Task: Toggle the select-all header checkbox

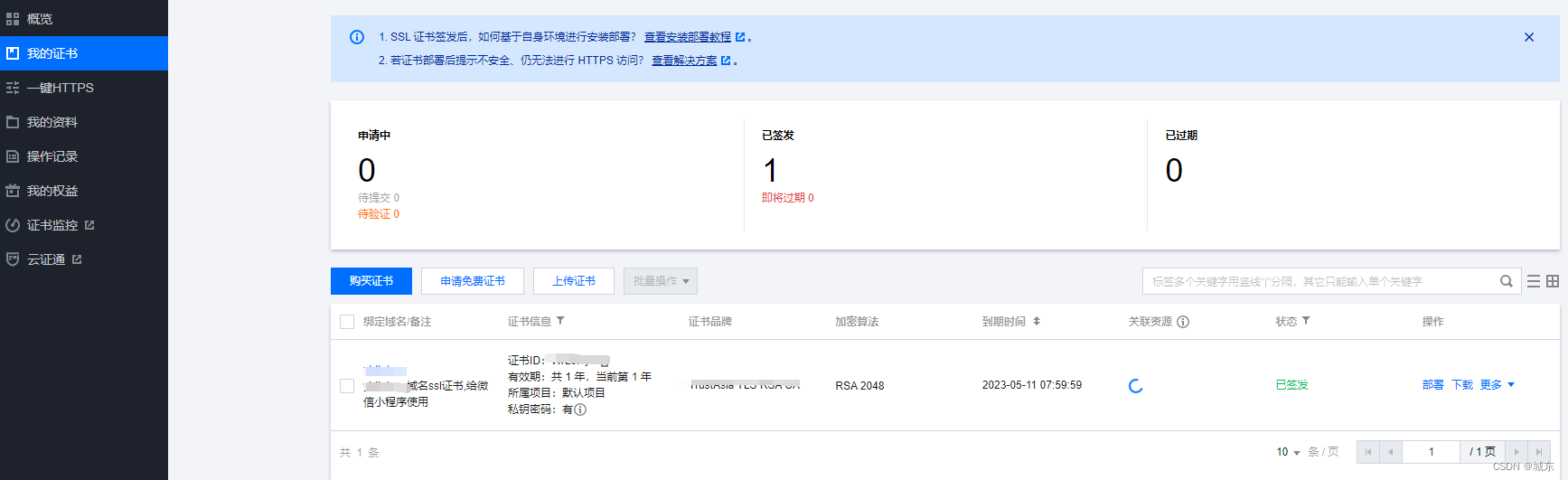Action: (x=347, y=322)
